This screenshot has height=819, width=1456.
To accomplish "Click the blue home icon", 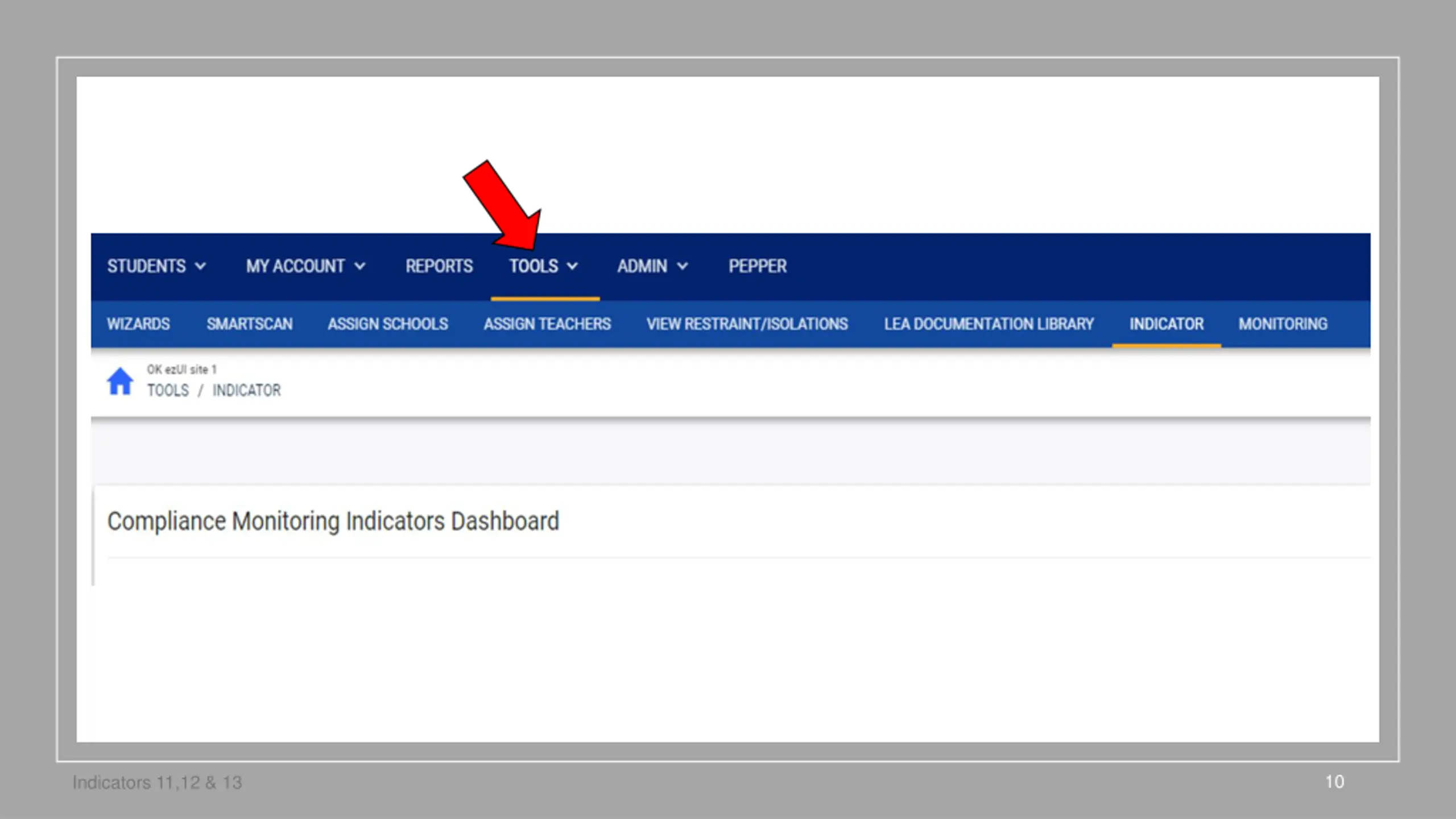I will coord(120,381).
